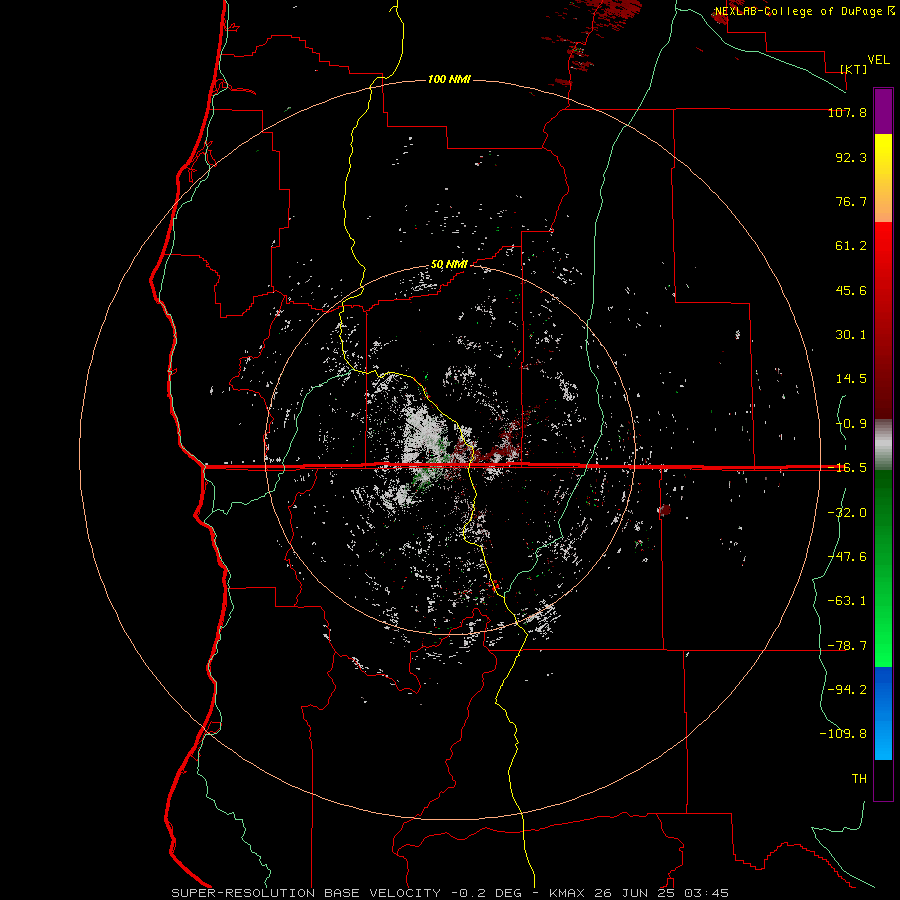Click the -47.6 value on velocity scale

[x=847, y=557]
